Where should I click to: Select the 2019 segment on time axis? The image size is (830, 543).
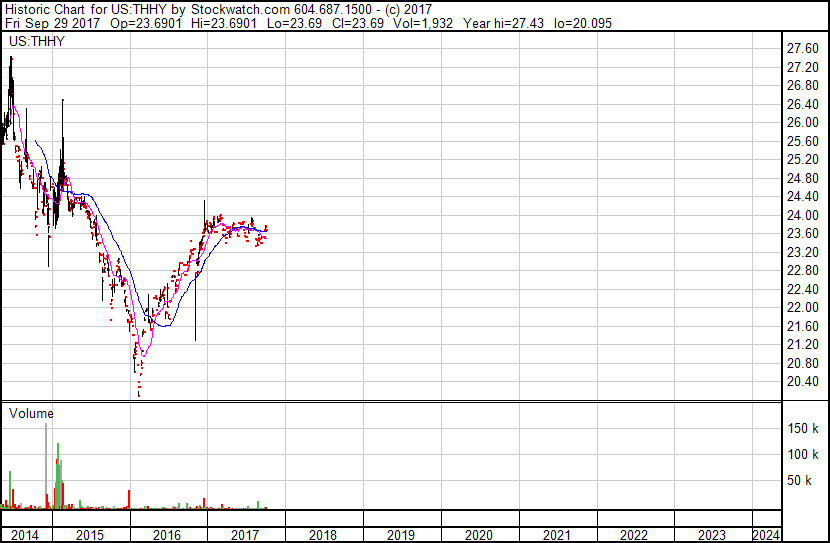coord(401,535)
